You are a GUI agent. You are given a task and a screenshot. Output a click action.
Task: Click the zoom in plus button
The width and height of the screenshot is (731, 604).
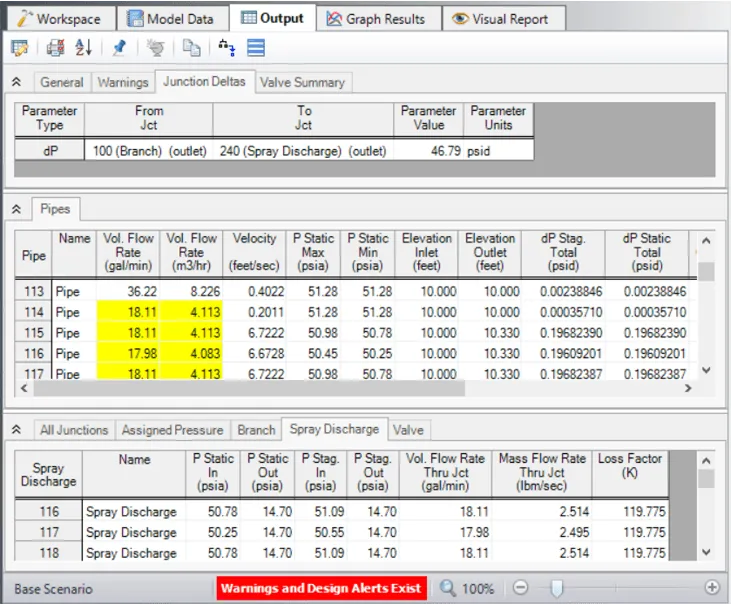pyautogui.click(x=712, y=588)
